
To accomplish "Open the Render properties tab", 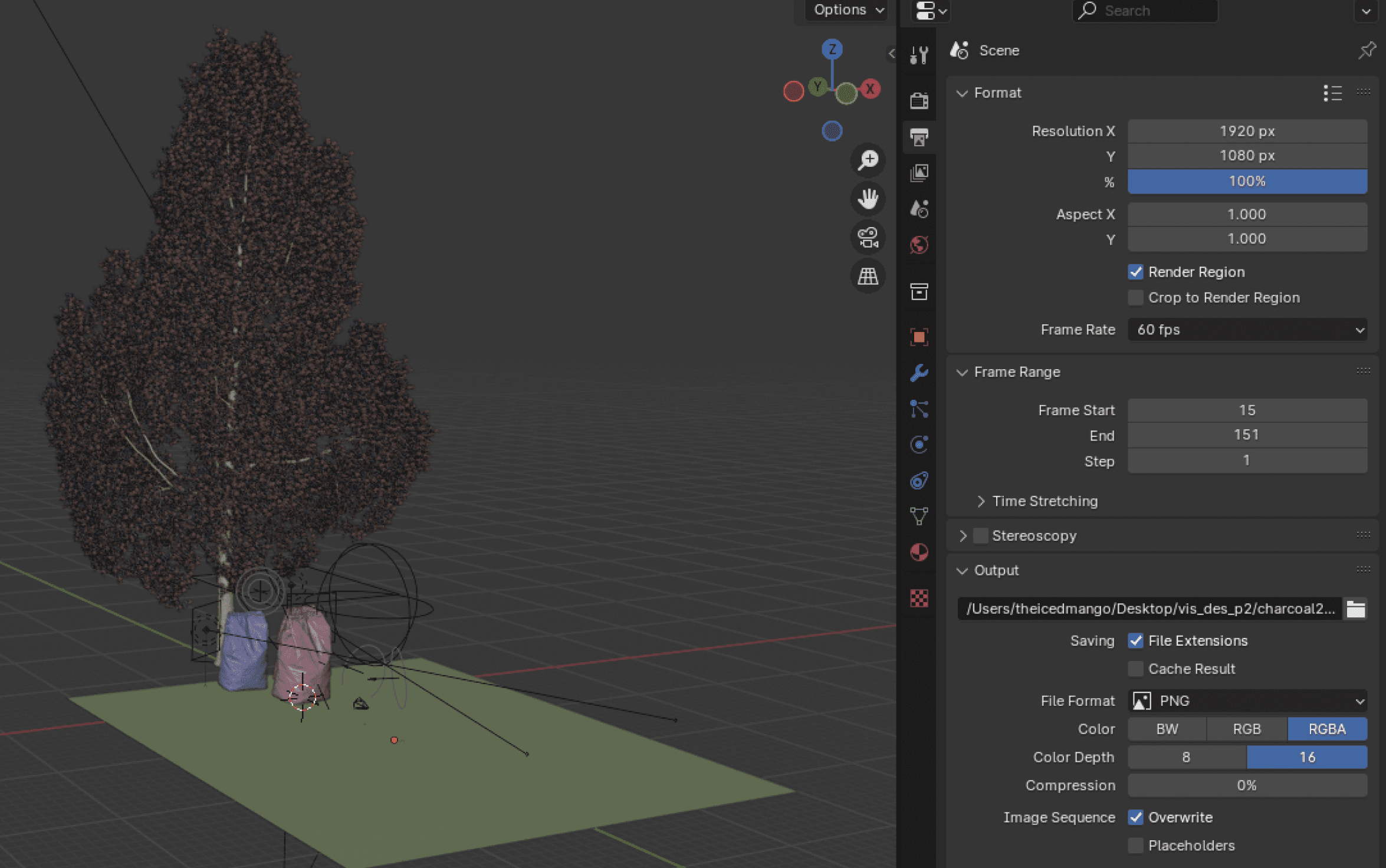I will tap(919, 101).
